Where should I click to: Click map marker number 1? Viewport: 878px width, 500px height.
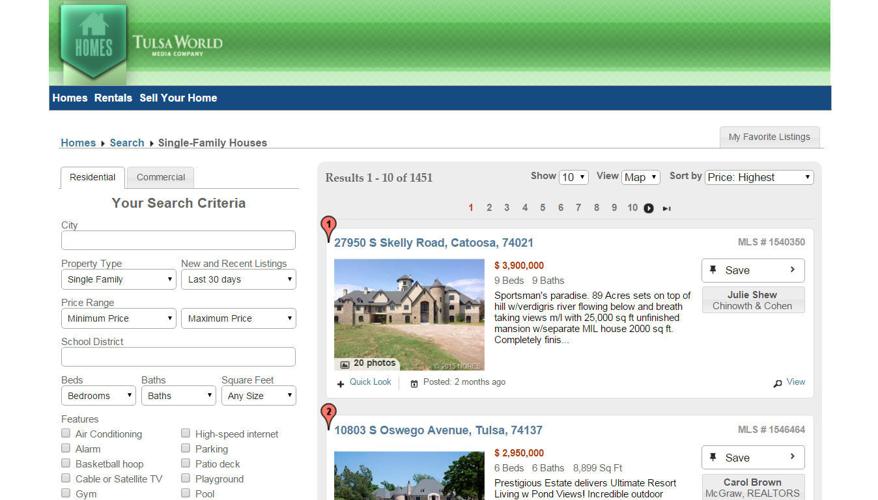(329, 228)
